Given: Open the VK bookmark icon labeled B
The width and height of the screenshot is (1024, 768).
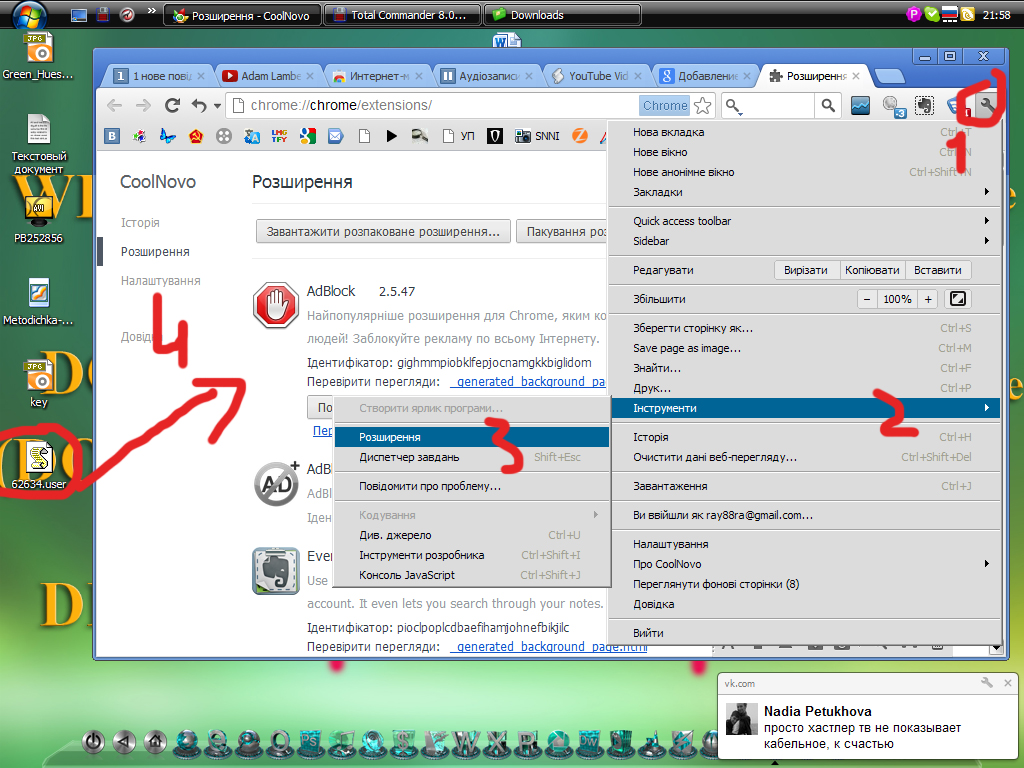Looking at the screenshot, I should click(x=112, y=136).
